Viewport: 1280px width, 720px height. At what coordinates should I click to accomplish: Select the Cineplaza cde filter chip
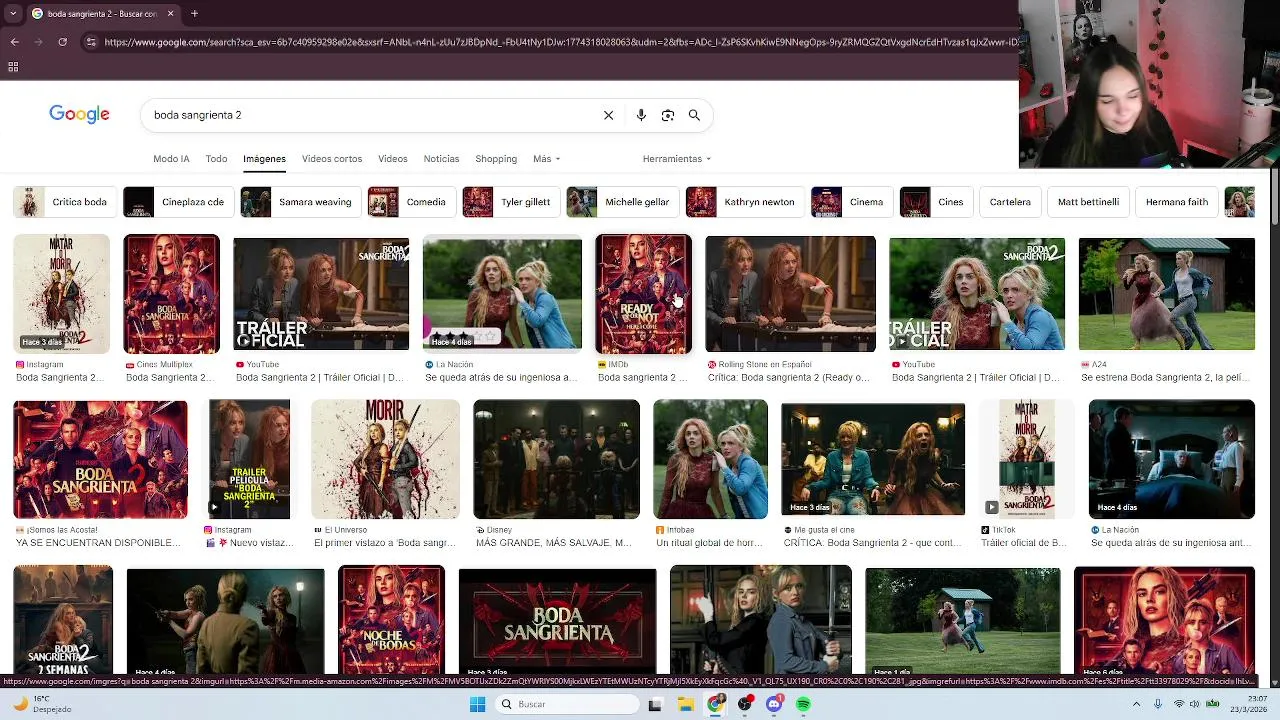177,202
